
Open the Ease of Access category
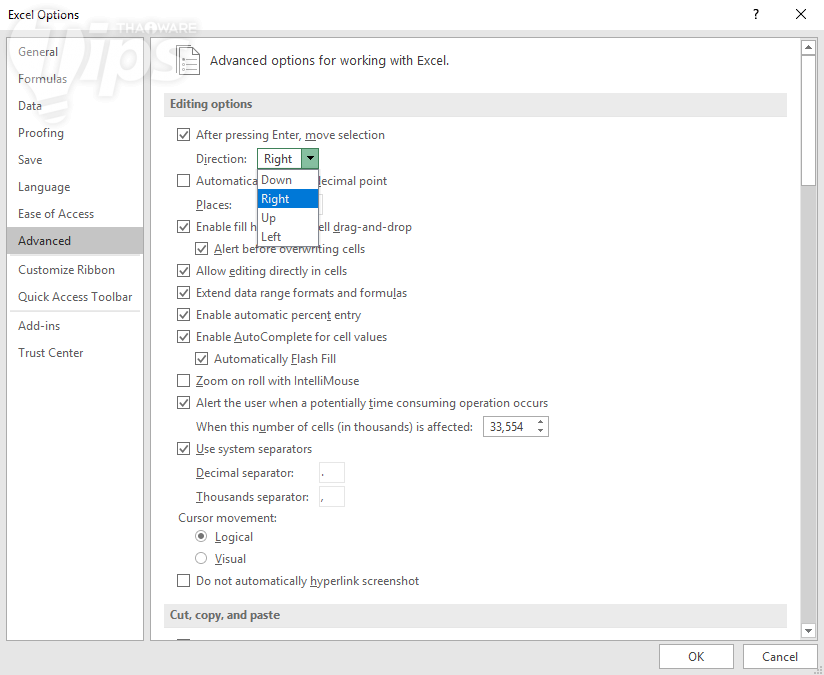[x=75, y=214]
